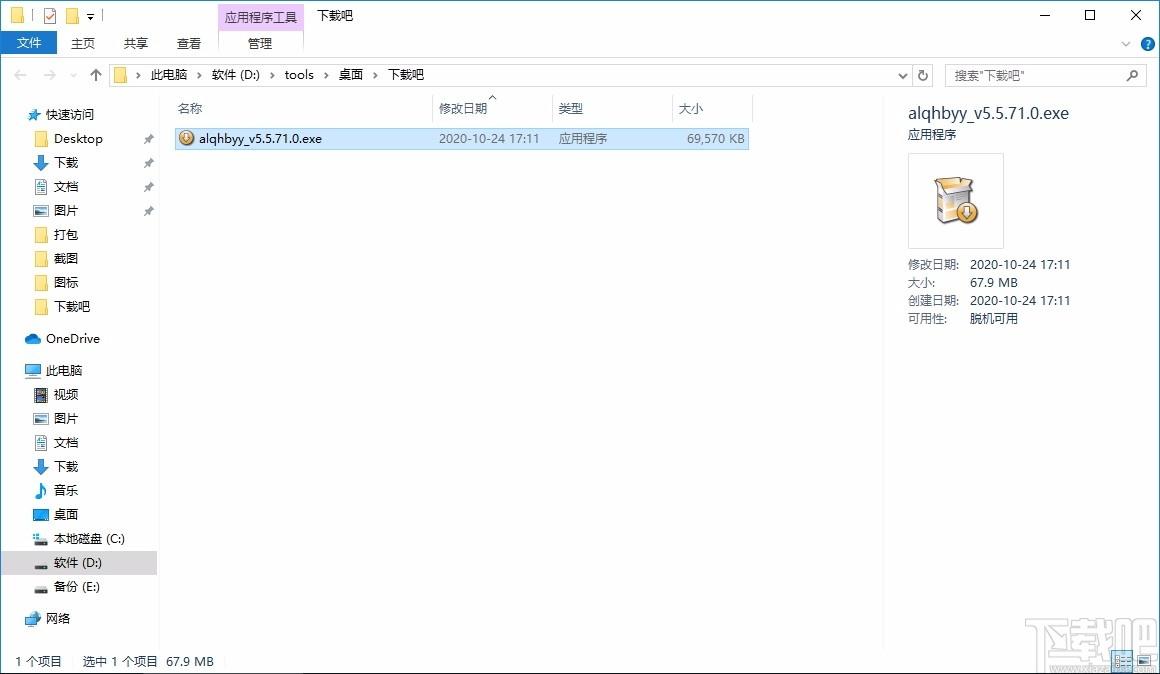Click the 本地磁盘 (C:) drive icon
The width and height of the screenshot is (1160, 674).
coord(41,539)
